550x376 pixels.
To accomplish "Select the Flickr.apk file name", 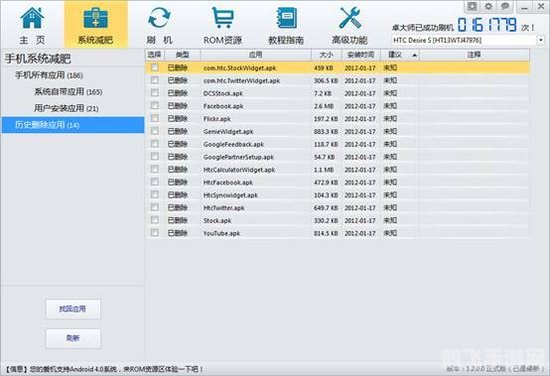I will tap(217, 119).
